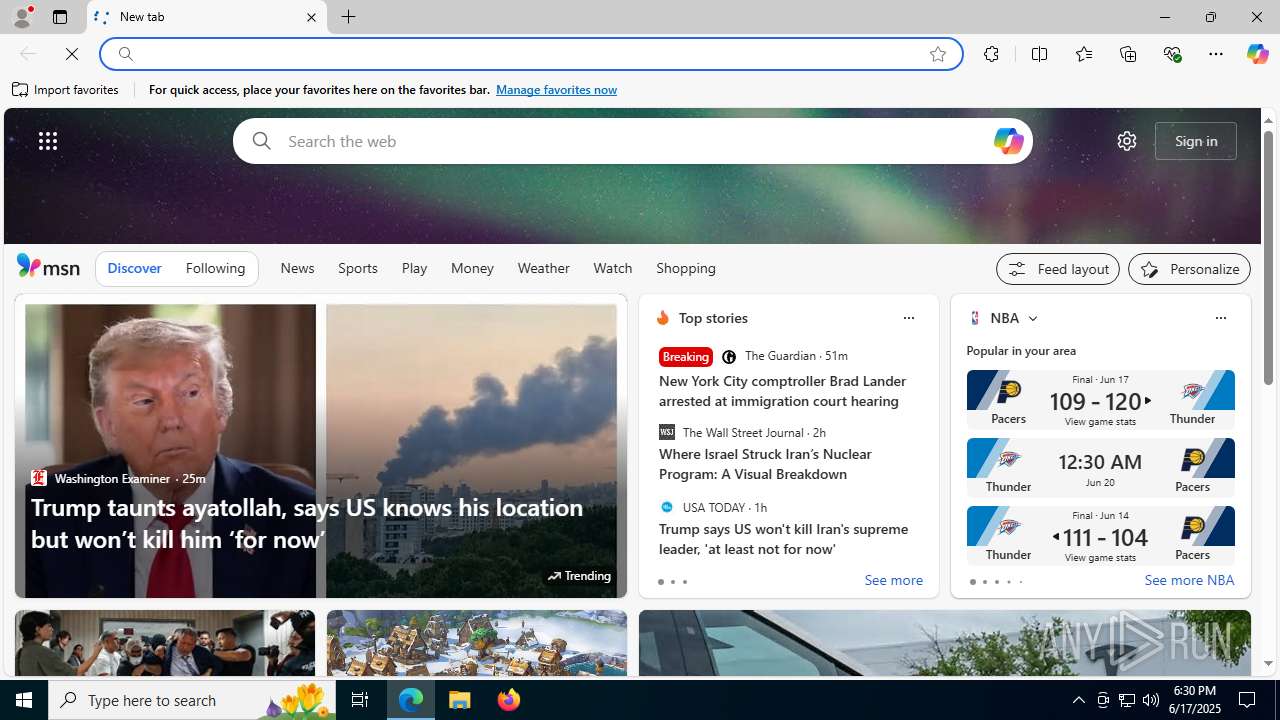Viewport: 1280px width, 720px height.
Task: Add this page to favorites star
Action: click(938, 54)
